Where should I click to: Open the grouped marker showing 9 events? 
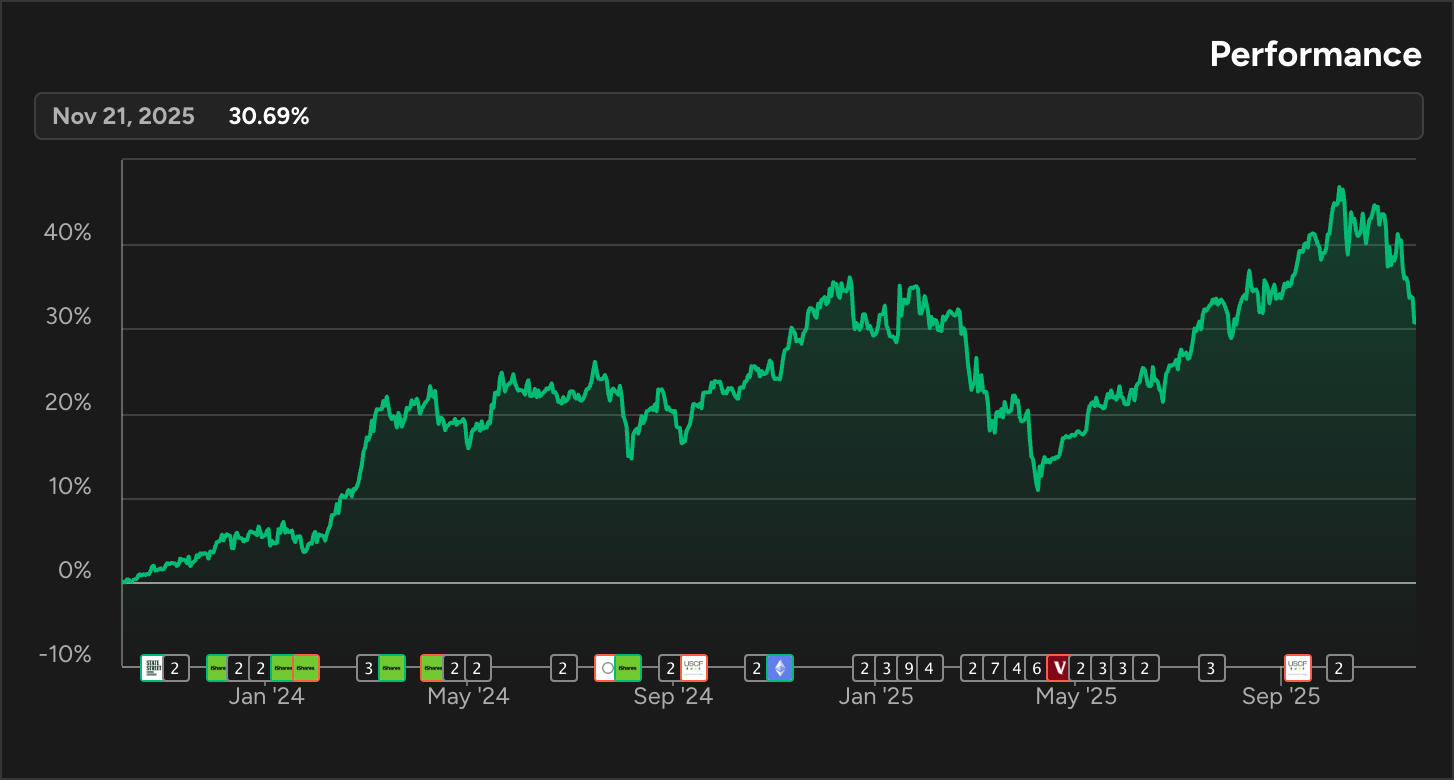[910, 668]
